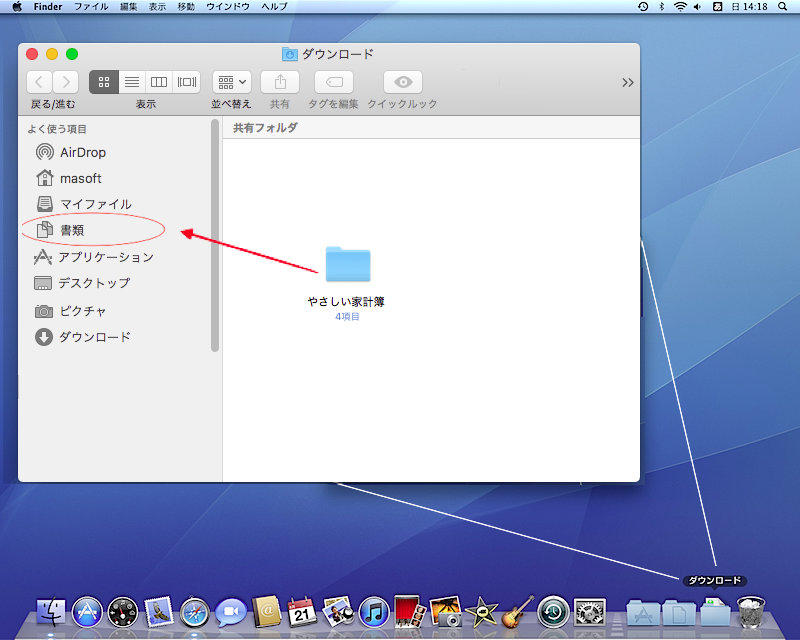
Task: Open Preview in the Dock
Action: 338,611
